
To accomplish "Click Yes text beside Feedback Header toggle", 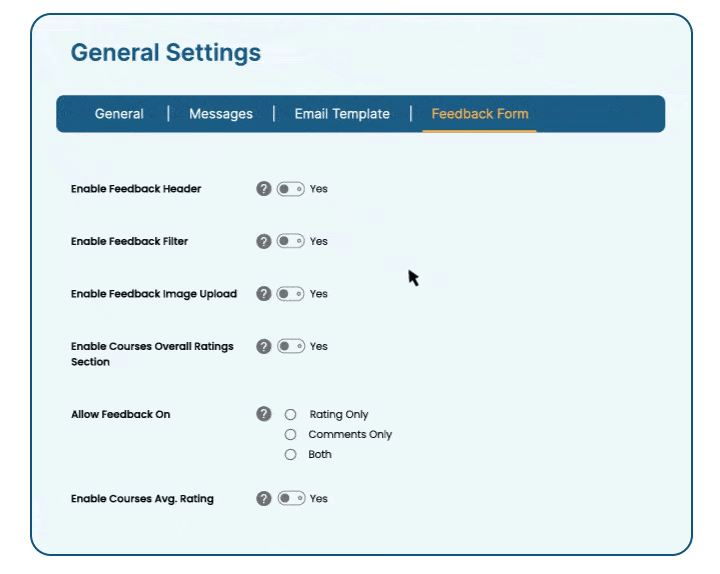I will click(319, 189).
